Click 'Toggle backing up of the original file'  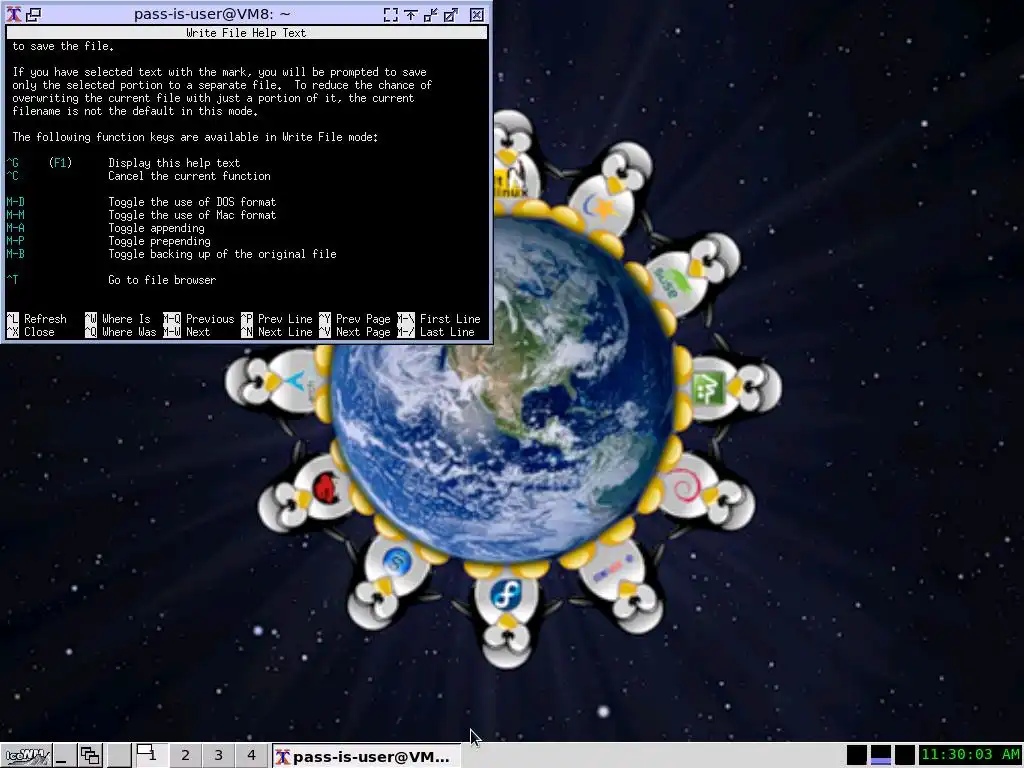click(x=222, y=254)
